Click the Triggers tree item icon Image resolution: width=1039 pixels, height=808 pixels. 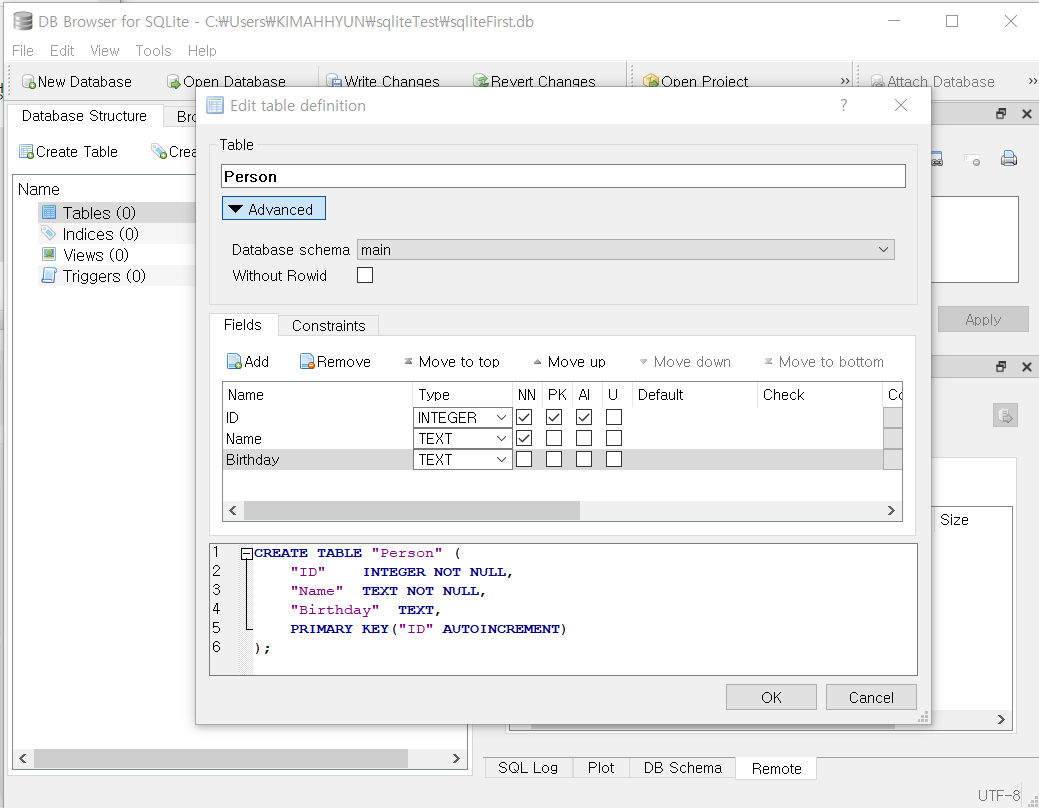tap(49, 276)
